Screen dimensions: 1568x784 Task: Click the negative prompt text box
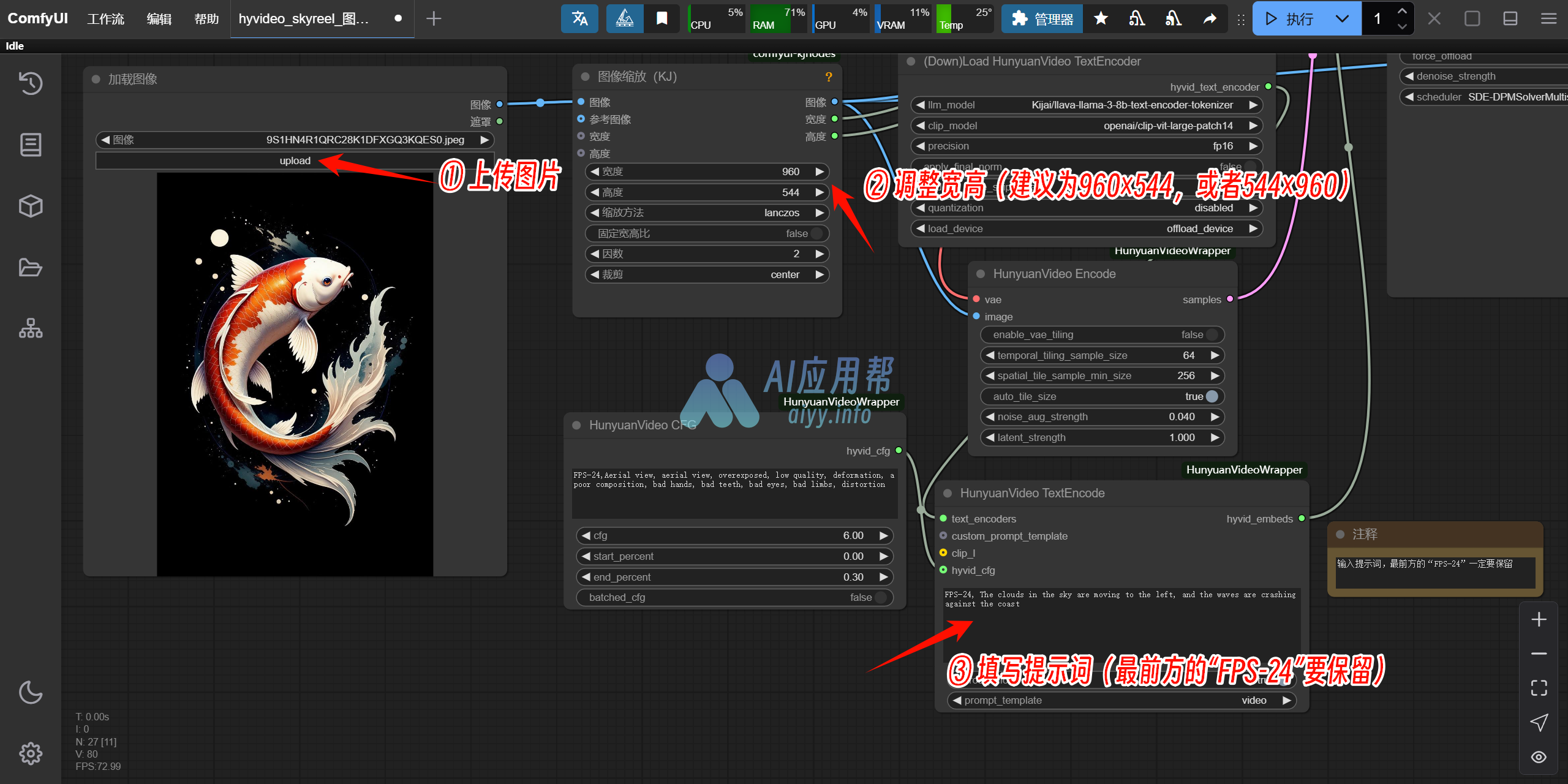coord(734,493)
